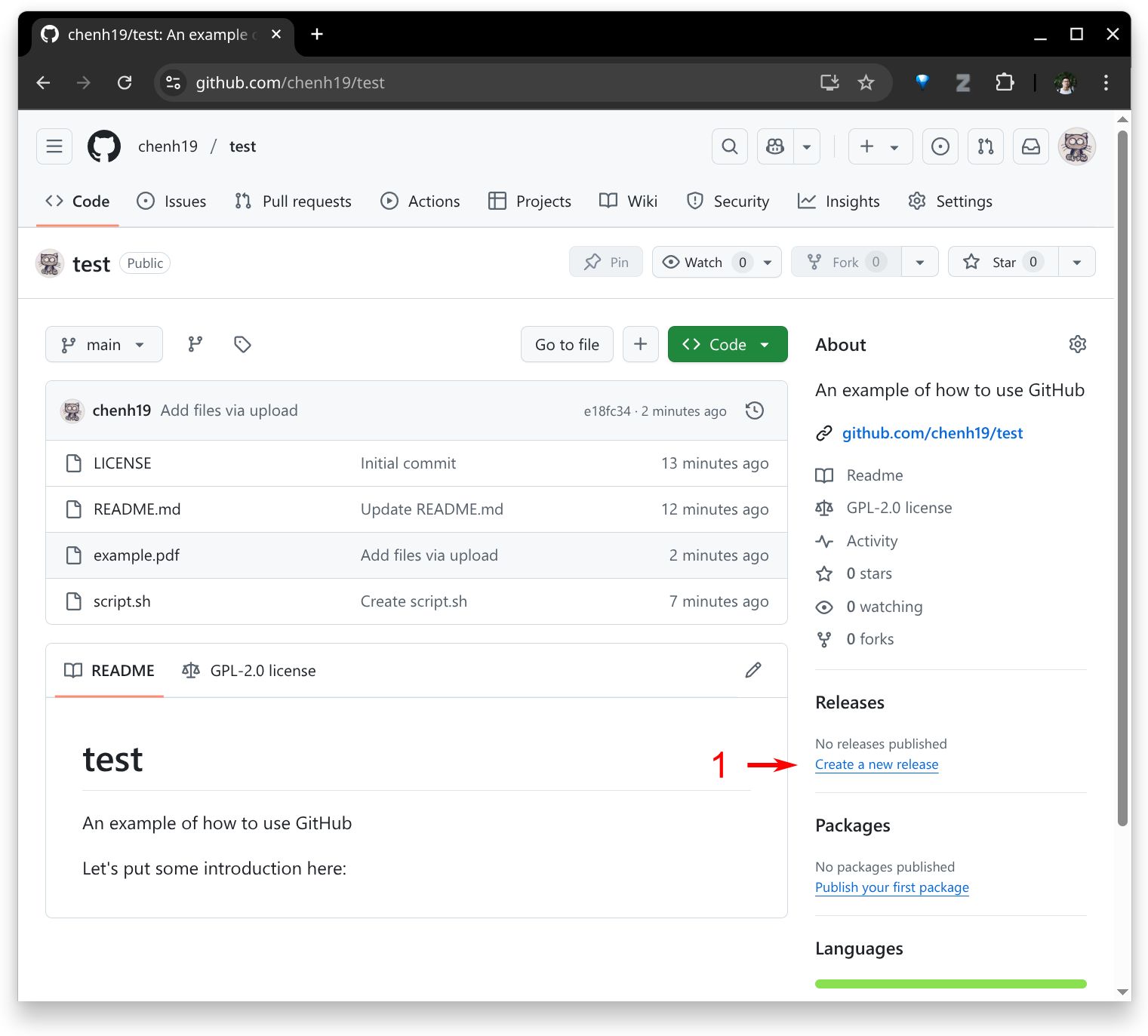Select the README tab in file viewer
Screen dimensions: 1148x1036
point(109,671)
